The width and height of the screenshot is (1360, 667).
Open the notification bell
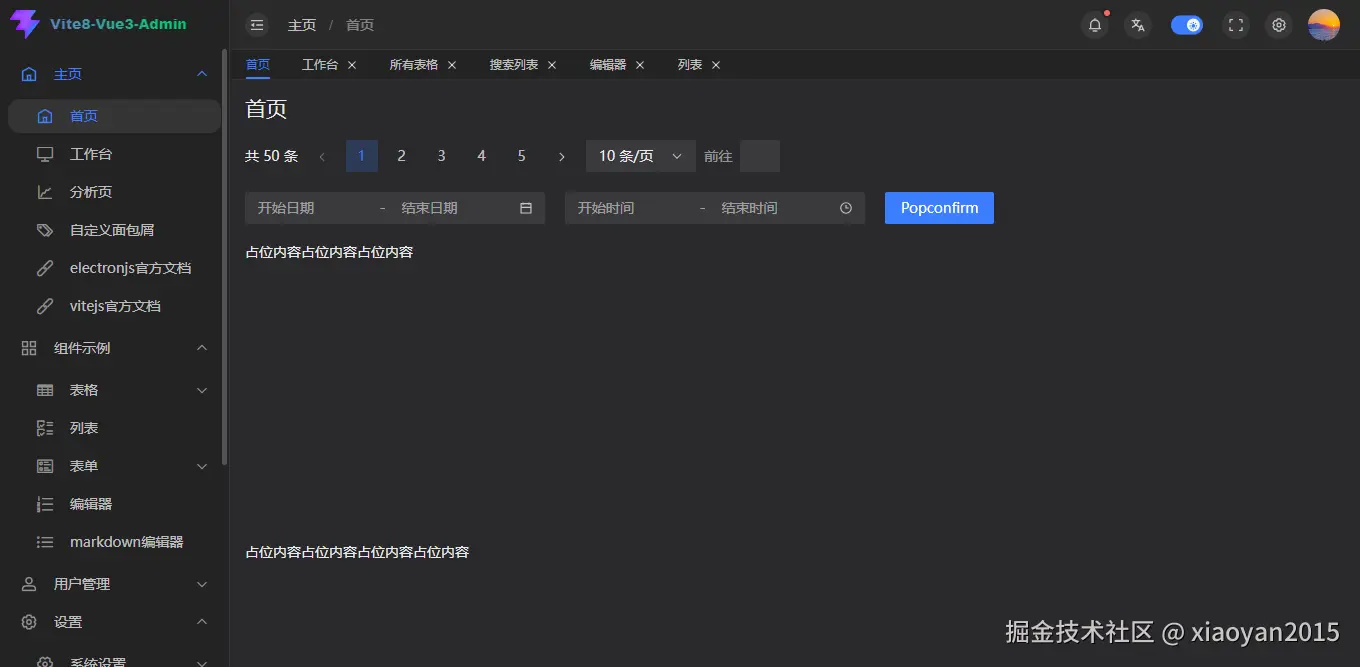coord(1095,25)
